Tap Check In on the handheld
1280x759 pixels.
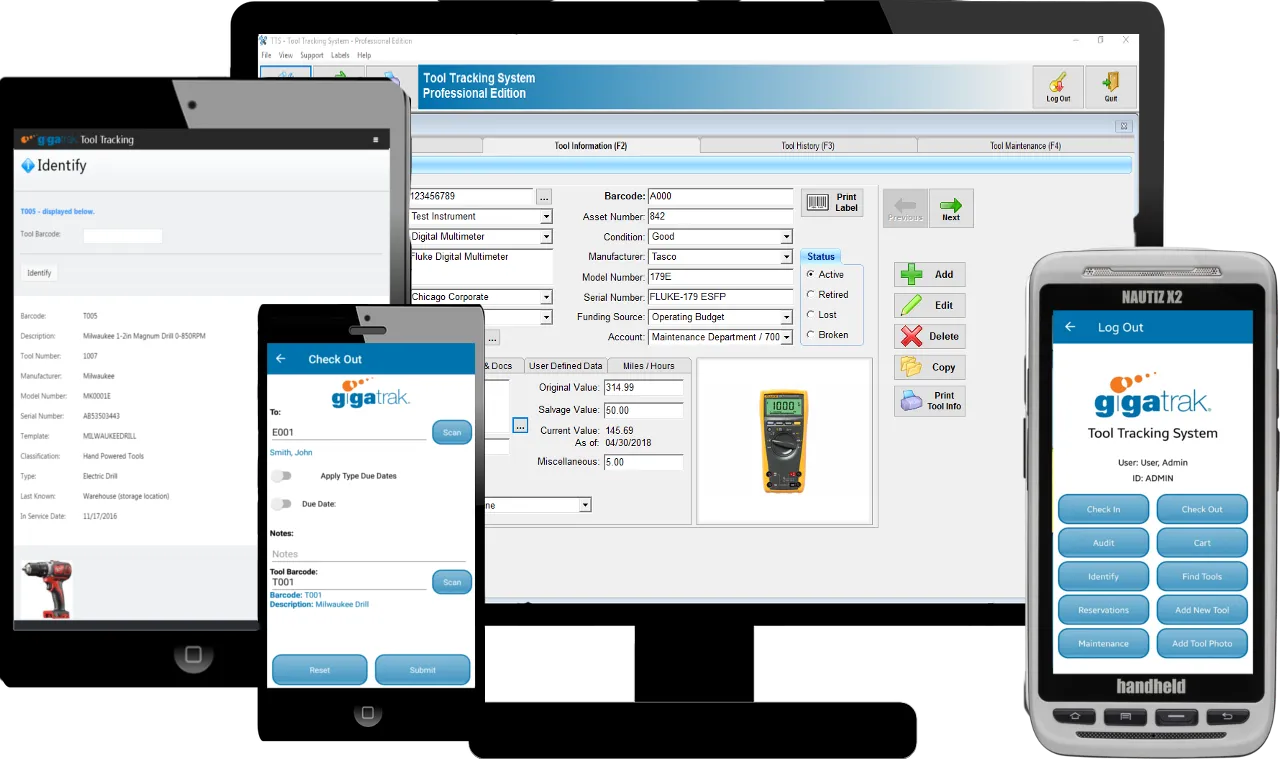(1103, 509)
